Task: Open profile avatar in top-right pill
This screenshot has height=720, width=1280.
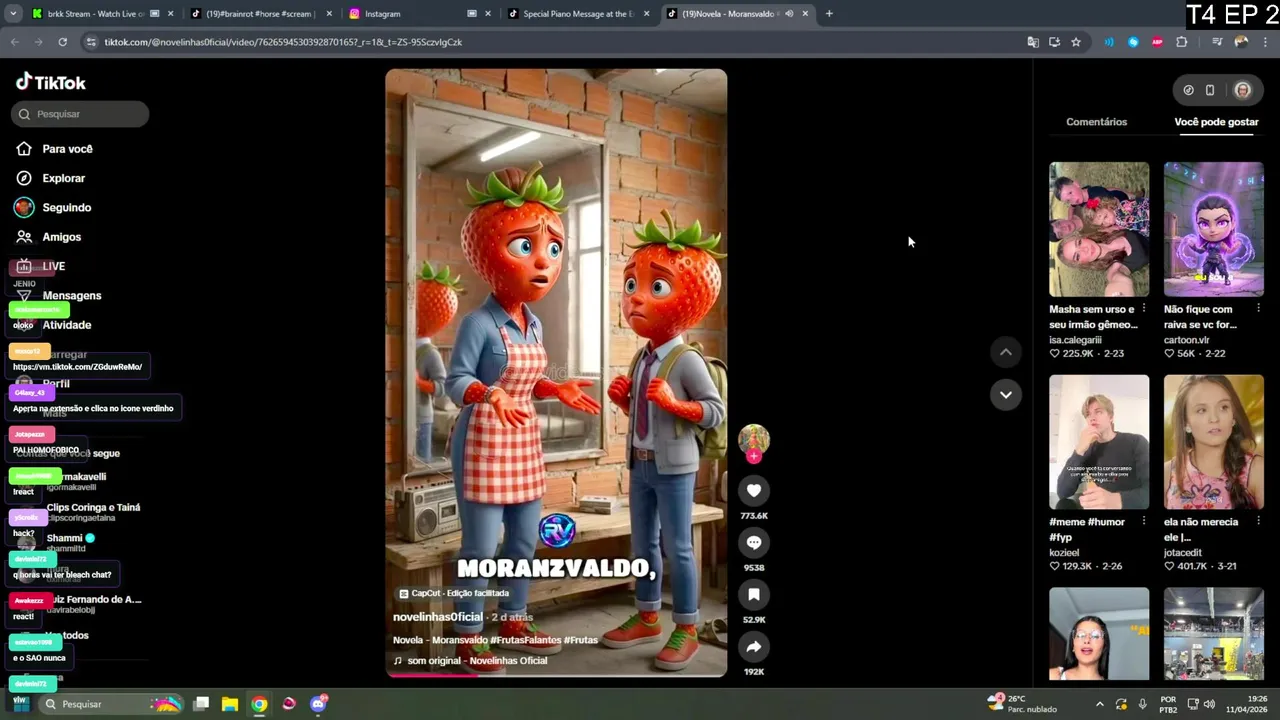Action: click(1242, 90)
